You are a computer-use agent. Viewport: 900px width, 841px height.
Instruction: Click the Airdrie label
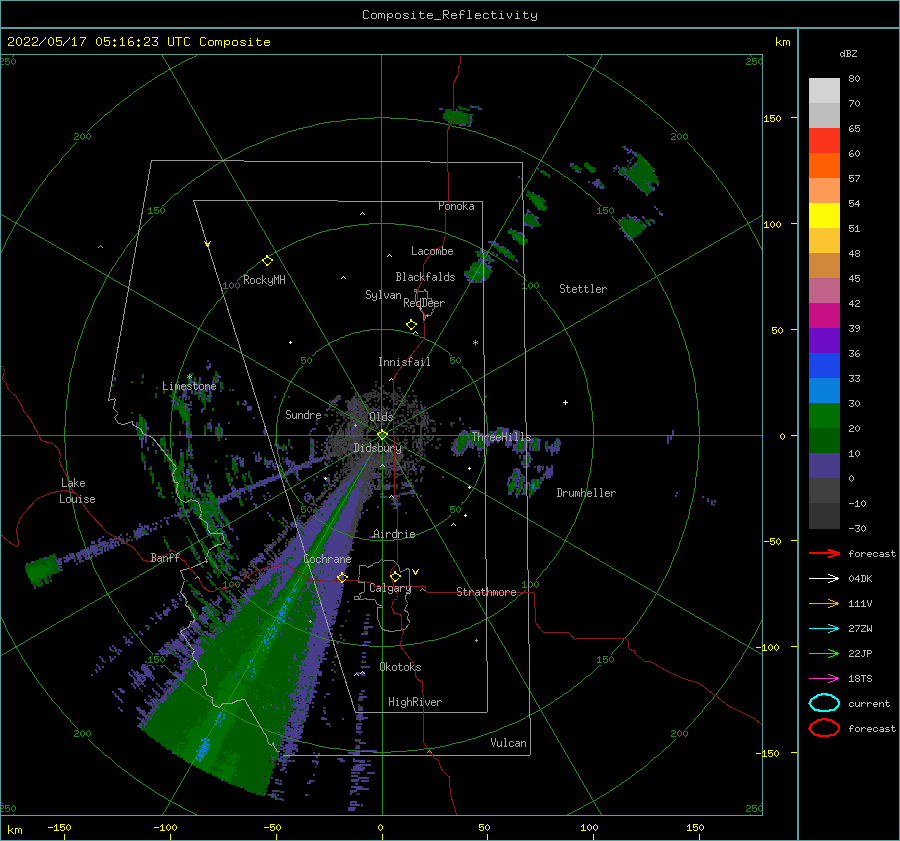coord(394,534)
